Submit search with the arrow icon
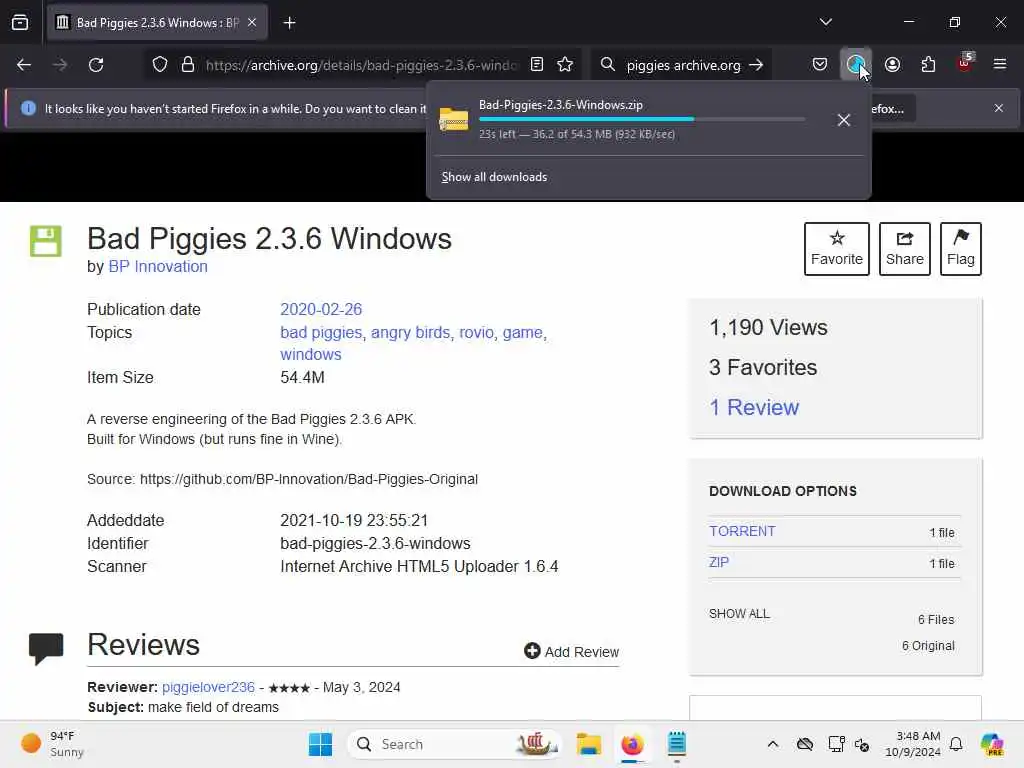Viewport: 1024px width, 768px height. (x=756, y=65)
